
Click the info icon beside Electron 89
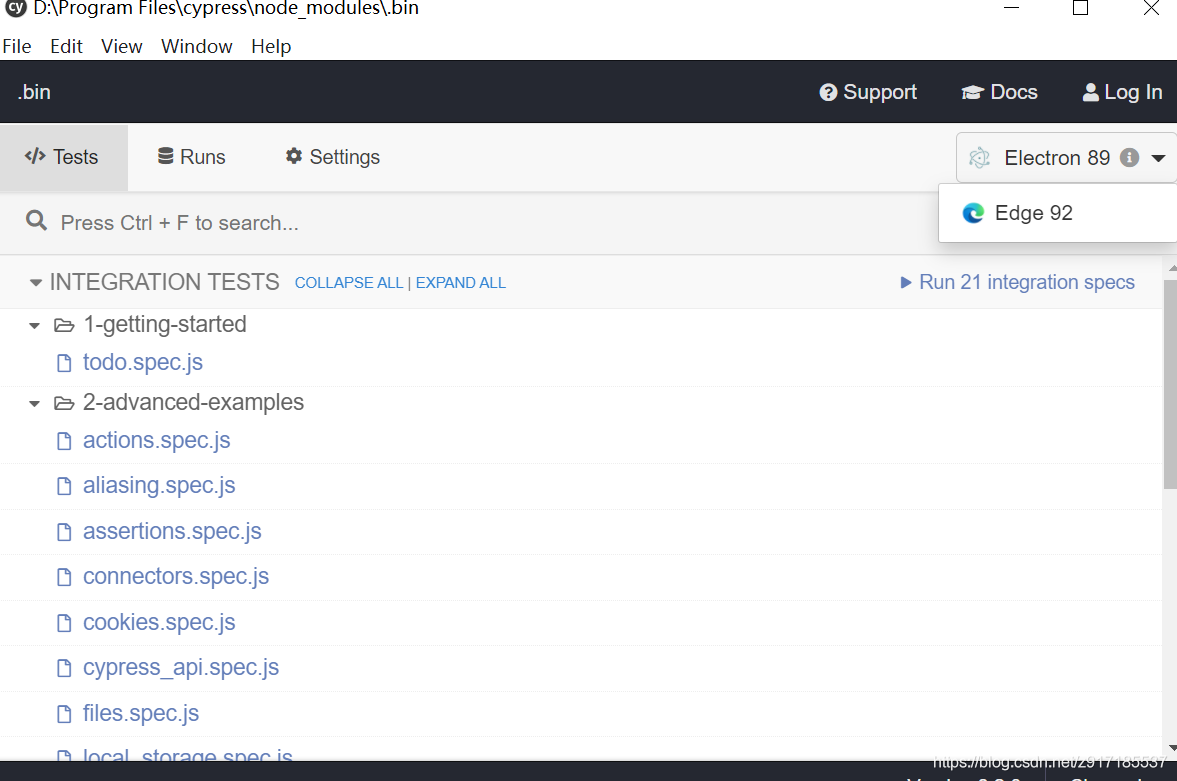[1129, 158]
